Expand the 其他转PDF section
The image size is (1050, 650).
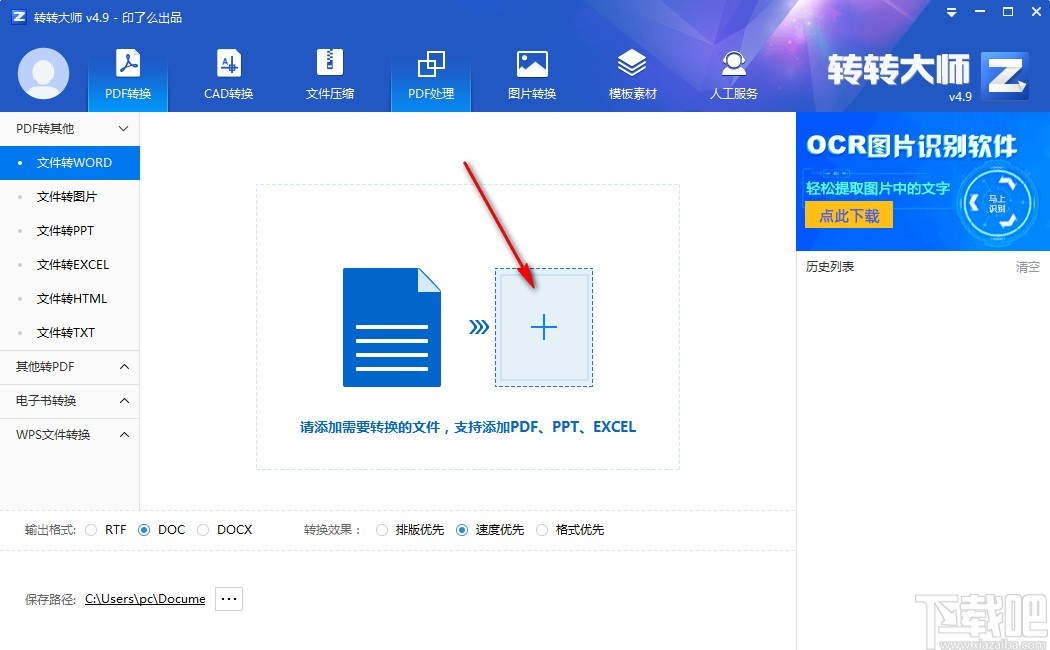coord(69,366)
